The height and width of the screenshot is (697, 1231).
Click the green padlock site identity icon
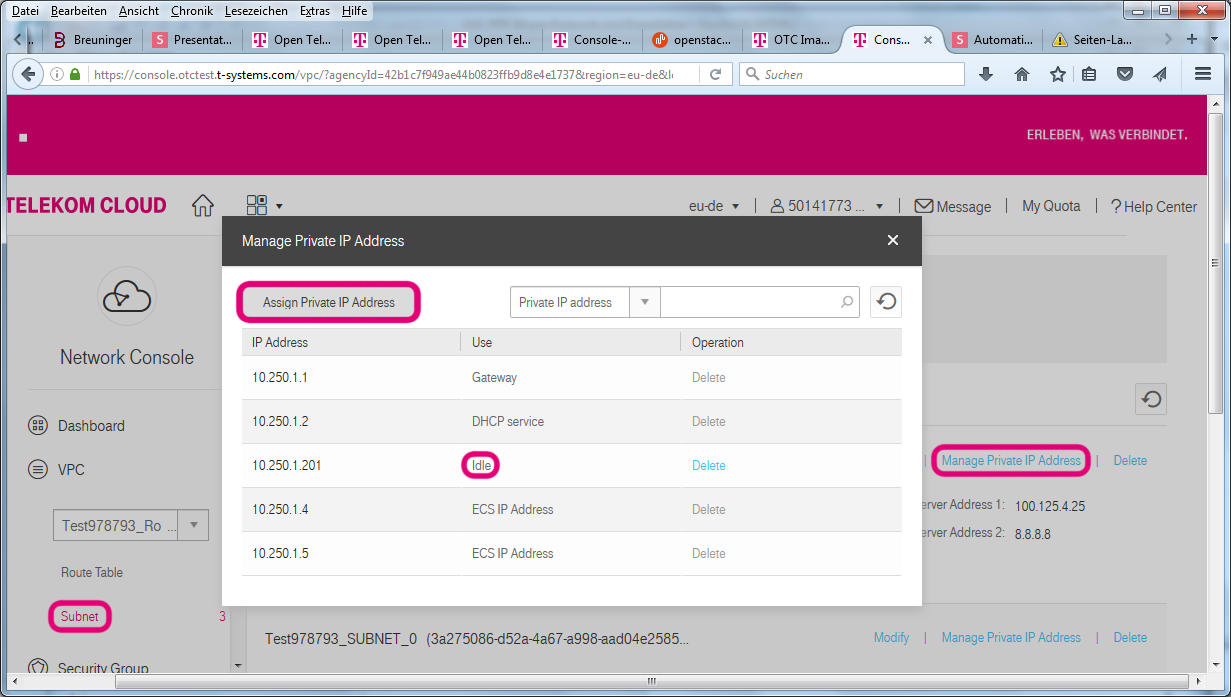[x=74, y=74]
